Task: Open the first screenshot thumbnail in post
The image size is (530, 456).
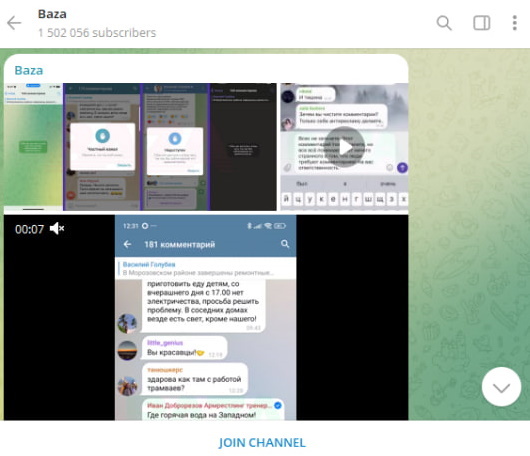Action: pos(140,147)
